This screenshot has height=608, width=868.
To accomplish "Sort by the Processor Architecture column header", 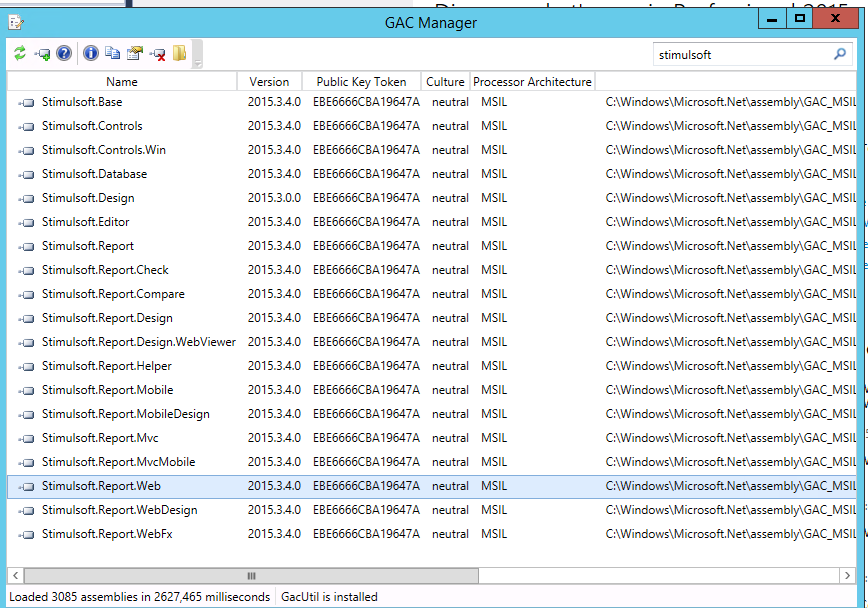I will (533, 81).
